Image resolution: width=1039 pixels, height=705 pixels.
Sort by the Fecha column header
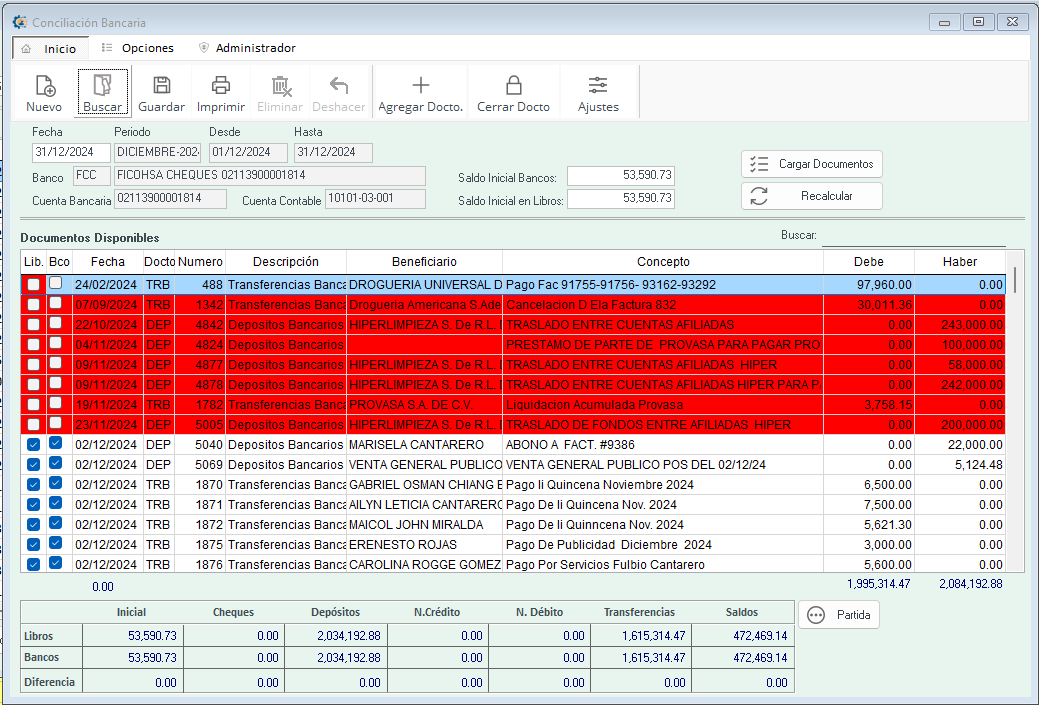coord(107,262)
